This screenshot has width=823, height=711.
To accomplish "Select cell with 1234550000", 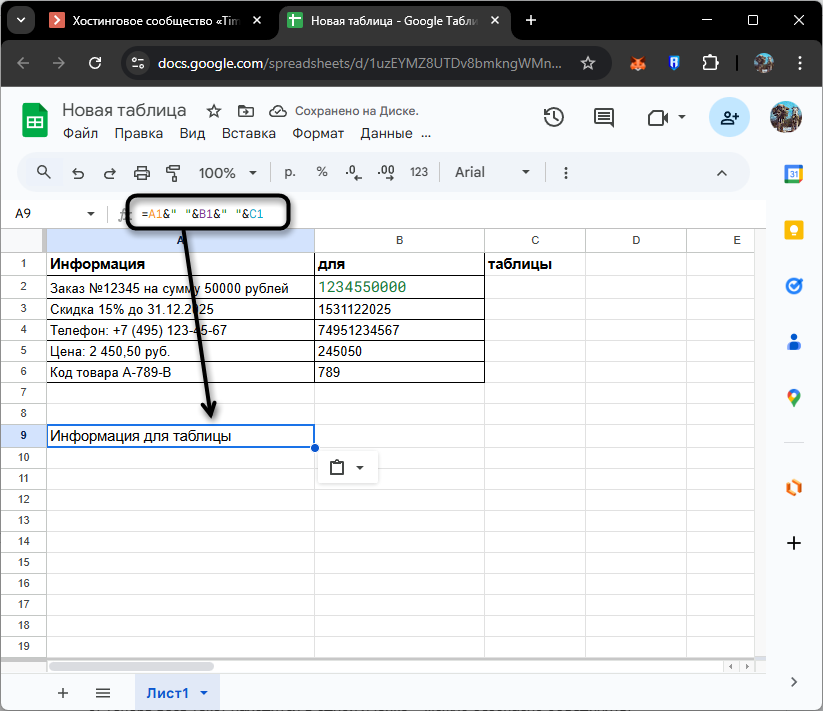I will [x=399, y=287].
